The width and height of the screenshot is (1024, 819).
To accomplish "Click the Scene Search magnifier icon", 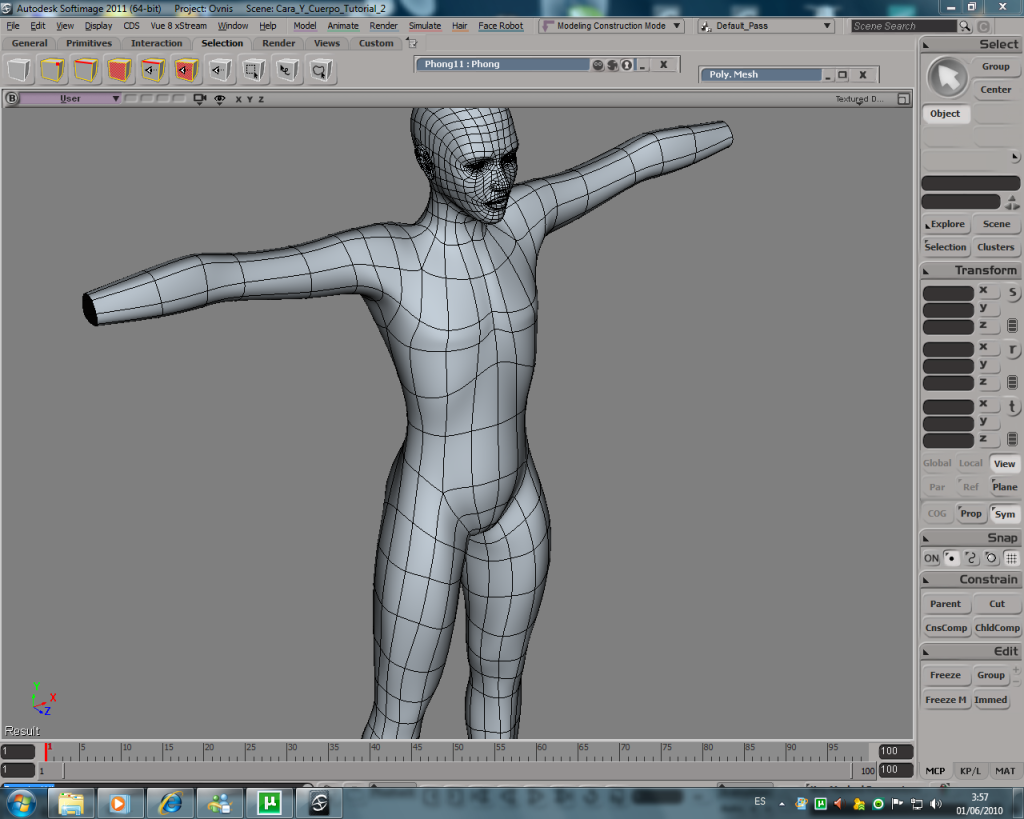I will 965,26.
